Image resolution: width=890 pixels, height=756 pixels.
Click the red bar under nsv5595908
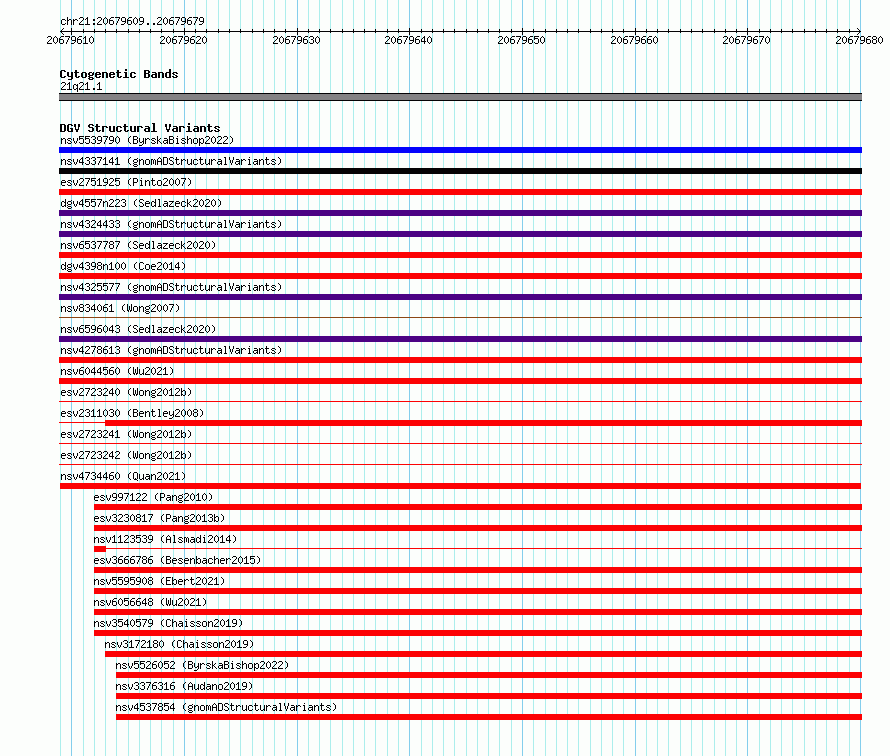[x=478, y=591]
